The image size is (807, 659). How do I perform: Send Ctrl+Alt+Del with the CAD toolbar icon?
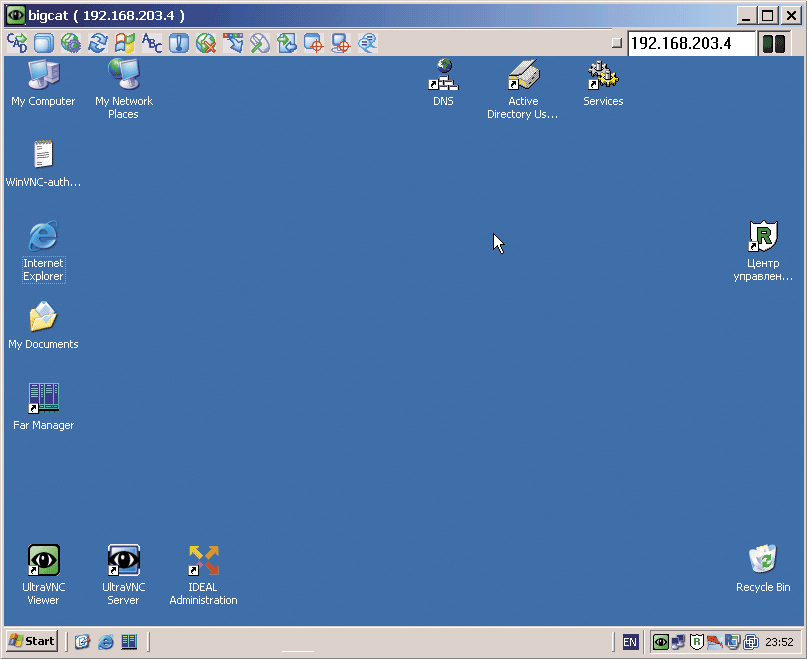(x=17, y=43)
